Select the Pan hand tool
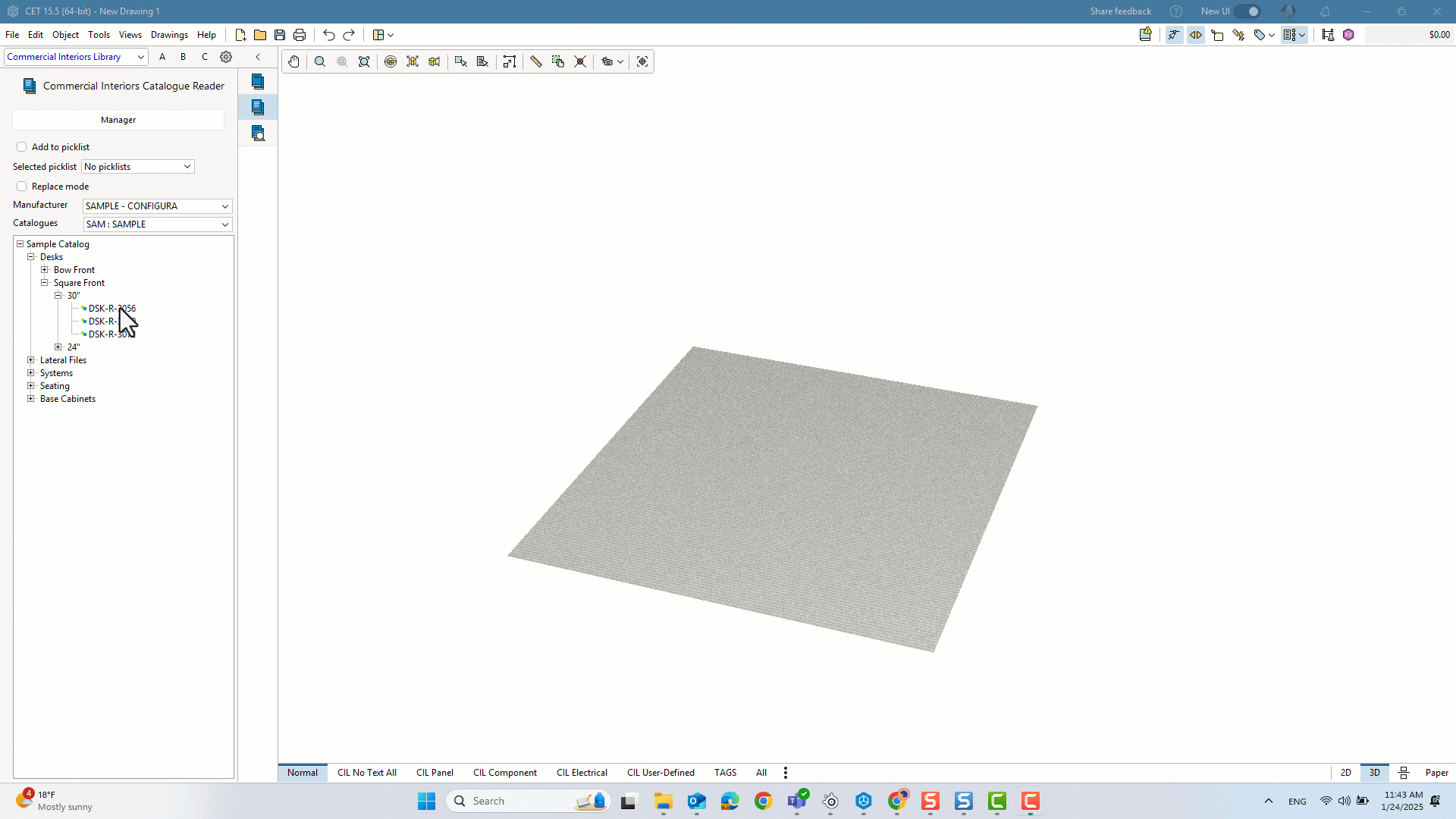Screen dimensions: 1456x819 [293, 61]
